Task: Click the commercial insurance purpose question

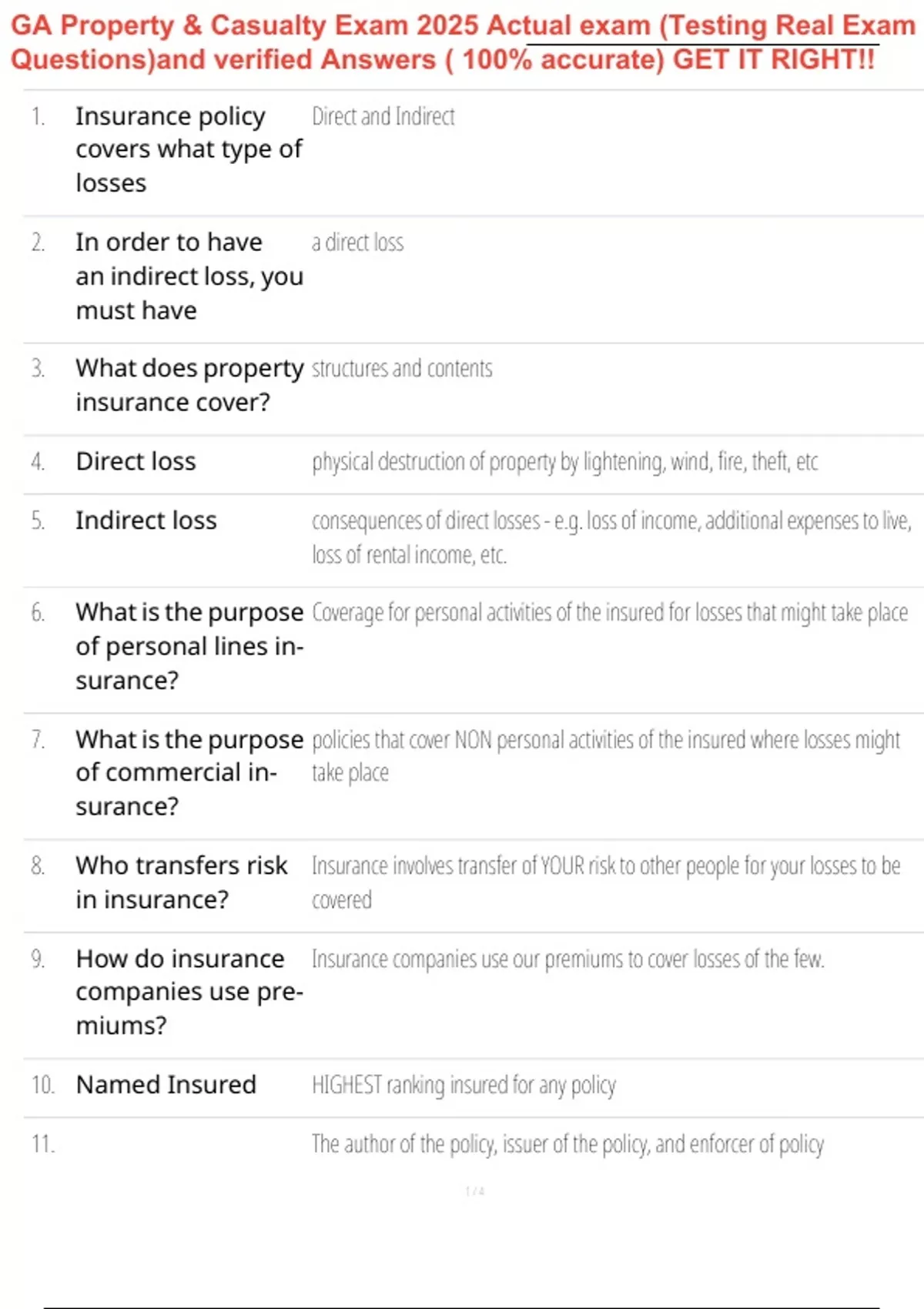Action: point(189,772)
